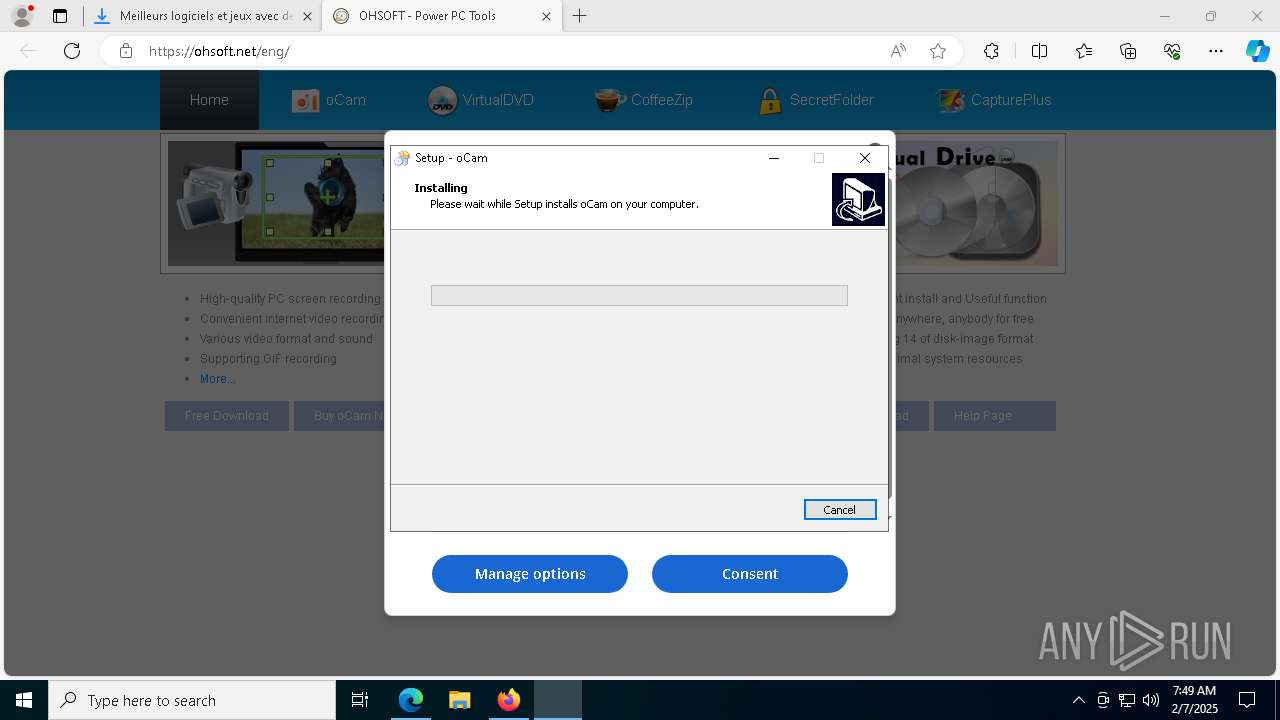Open the VirtualDVD menu item

pos(481,100)
